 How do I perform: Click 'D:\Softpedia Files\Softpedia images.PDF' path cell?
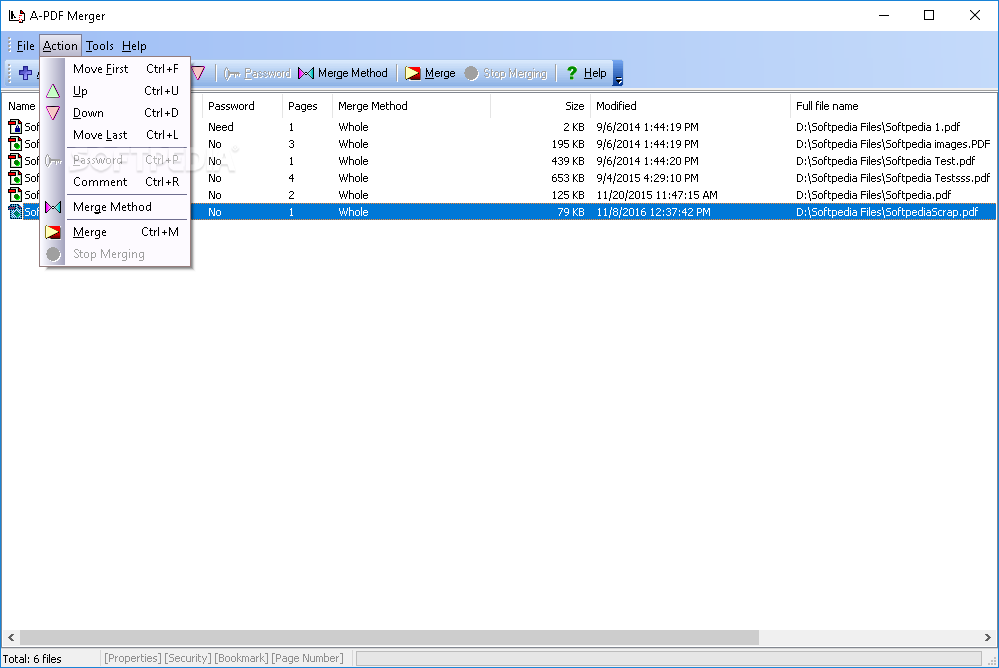893,144
